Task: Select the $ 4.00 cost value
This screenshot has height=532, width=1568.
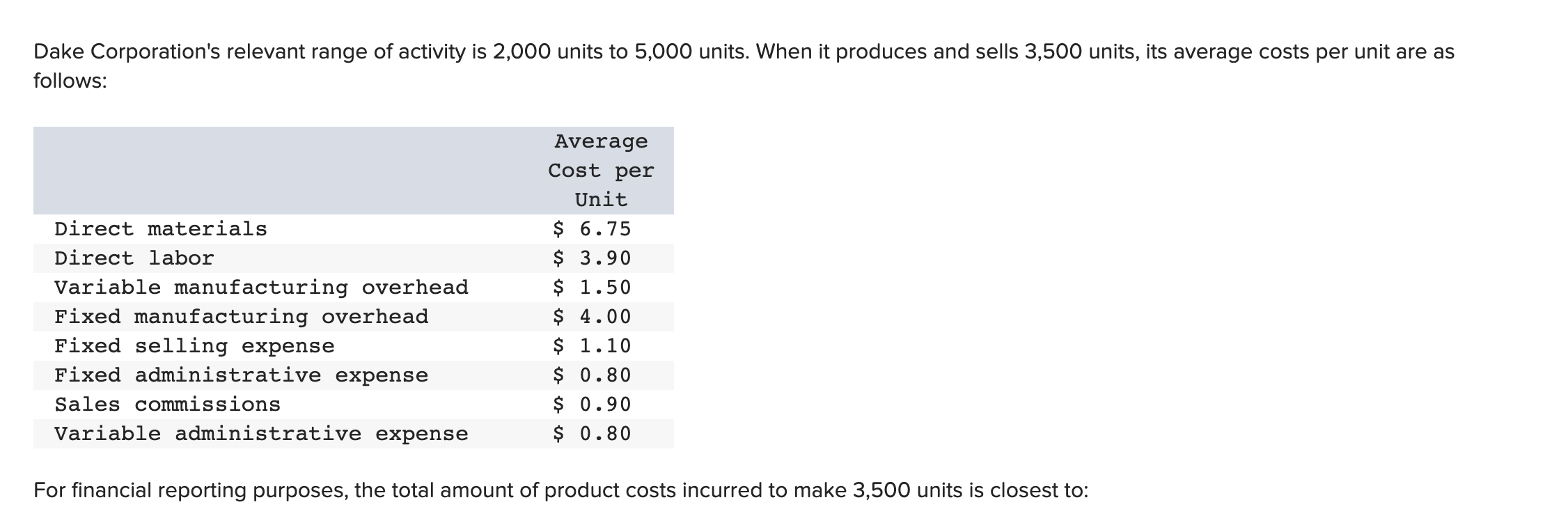Action: [x=592, y=317]
